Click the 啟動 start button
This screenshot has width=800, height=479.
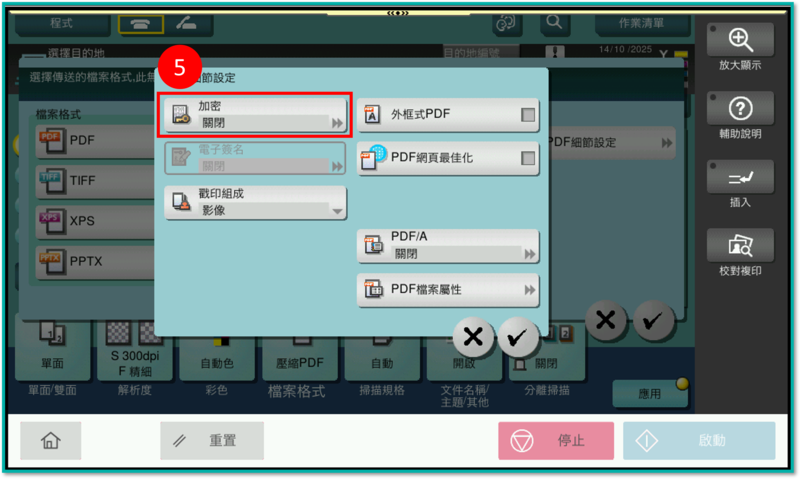[699, 441]
